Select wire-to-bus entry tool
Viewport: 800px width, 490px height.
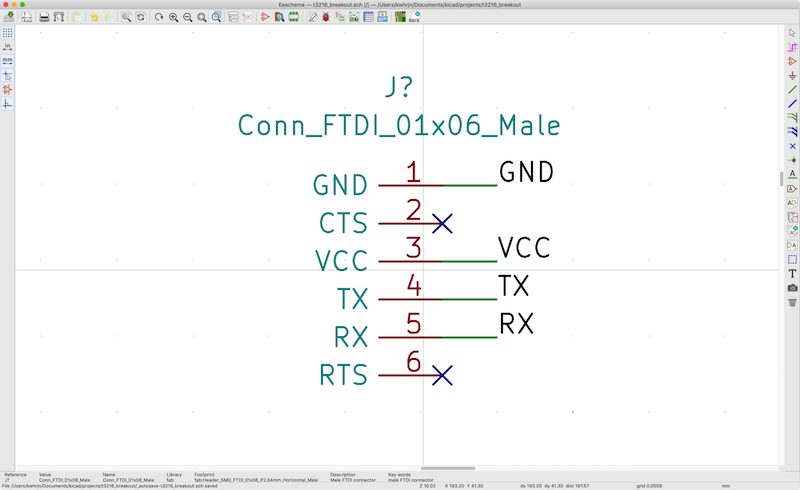click(792, 118)
